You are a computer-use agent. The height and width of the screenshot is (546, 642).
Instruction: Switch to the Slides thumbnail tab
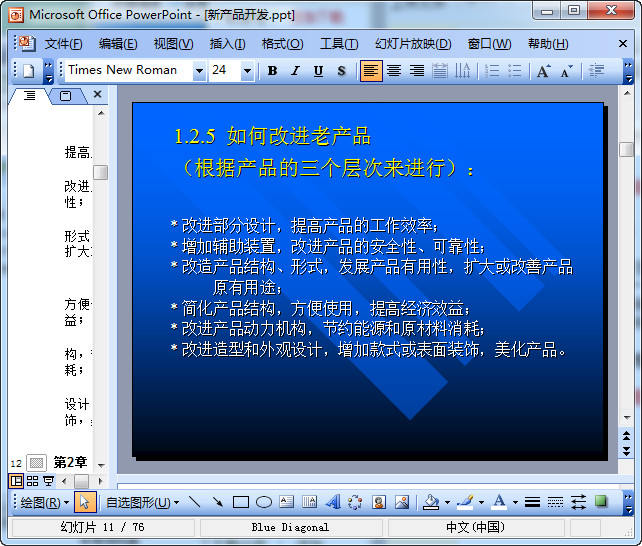tap(66, 96)
